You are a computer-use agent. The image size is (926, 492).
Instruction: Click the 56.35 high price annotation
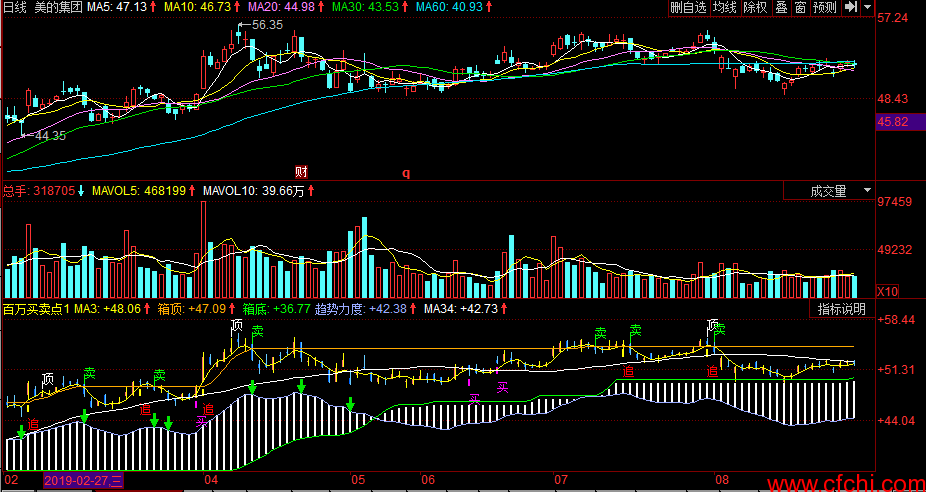267,25
